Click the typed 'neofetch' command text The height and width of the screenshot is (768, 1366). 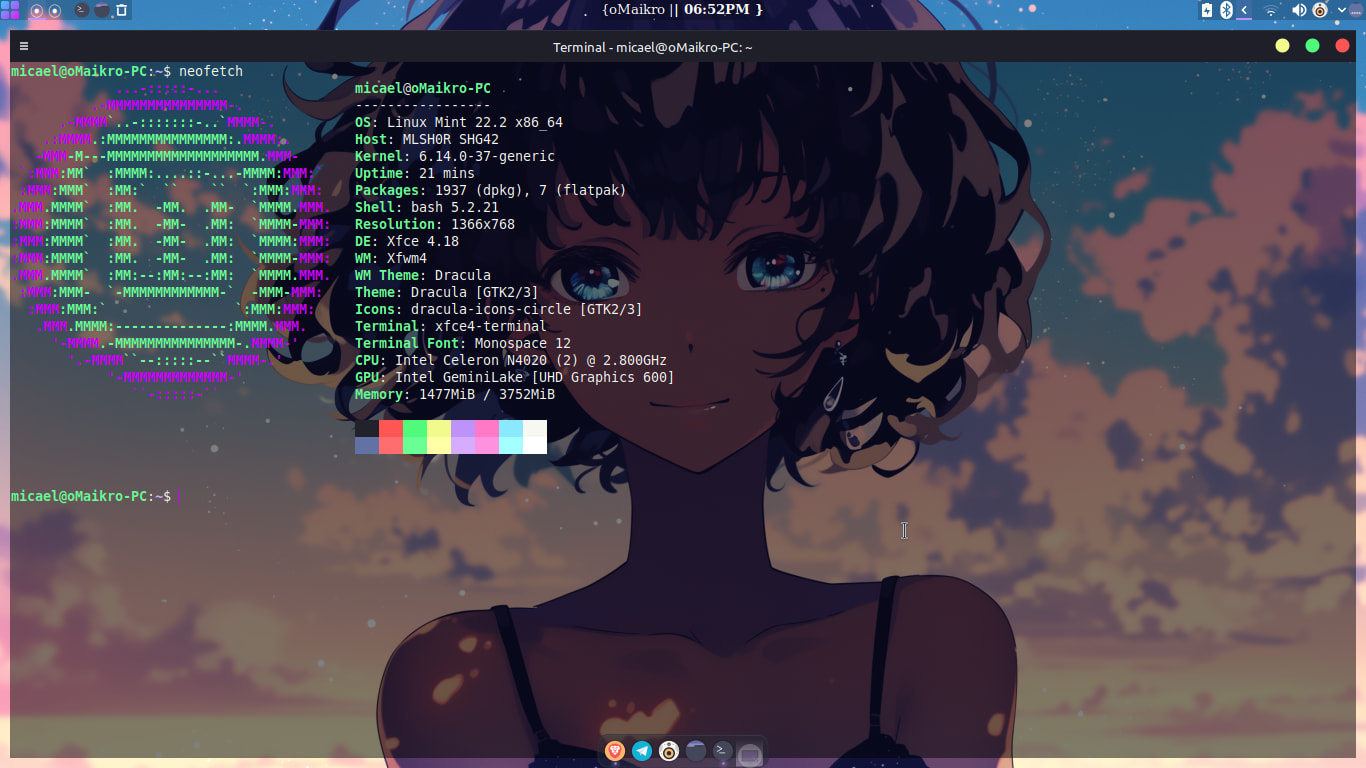tap(211, 72)
